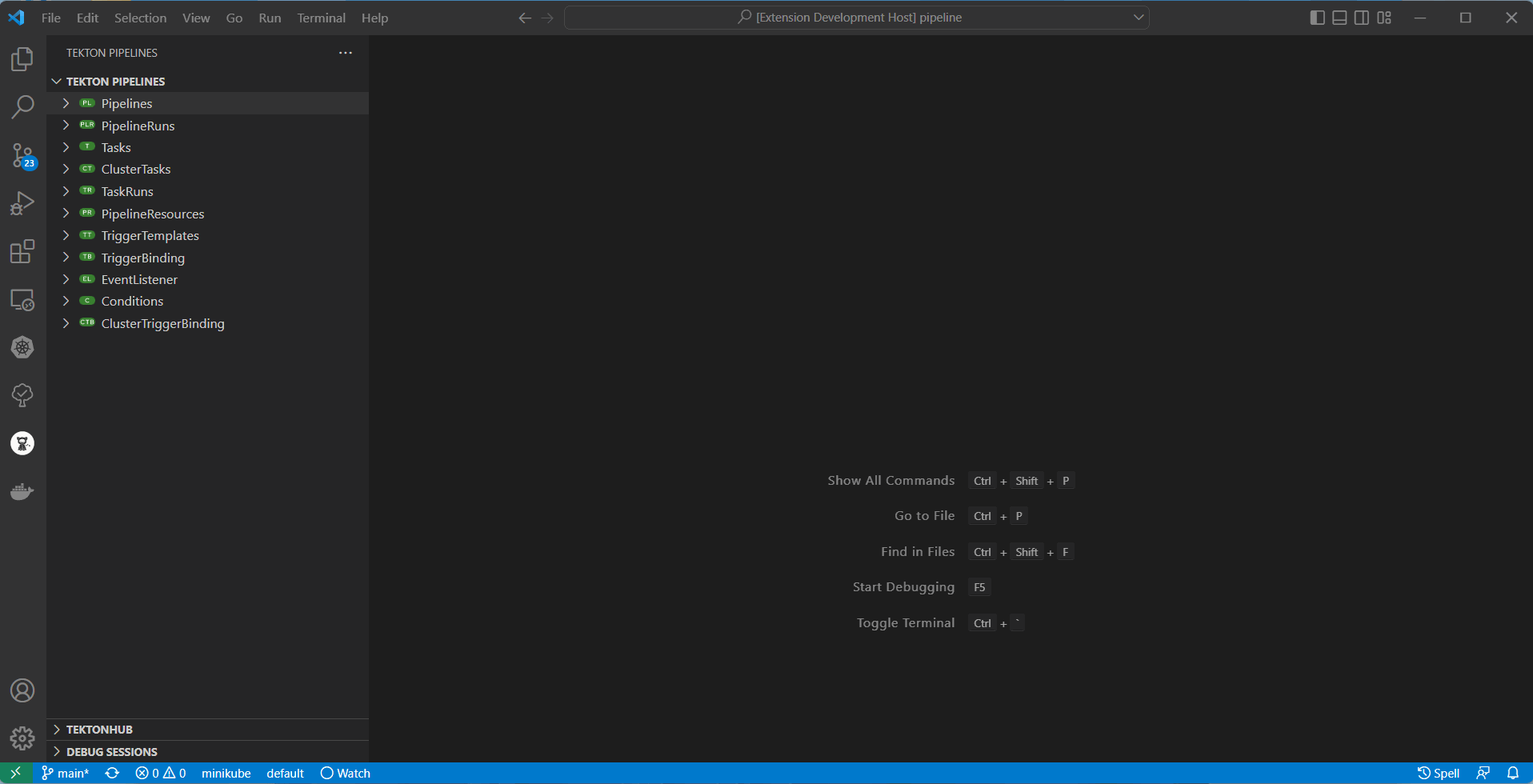This screenshot has width=1533, height=784.
Task: Click default namespace in status bar
Action: pyautogui.click(x=285, y=773)
